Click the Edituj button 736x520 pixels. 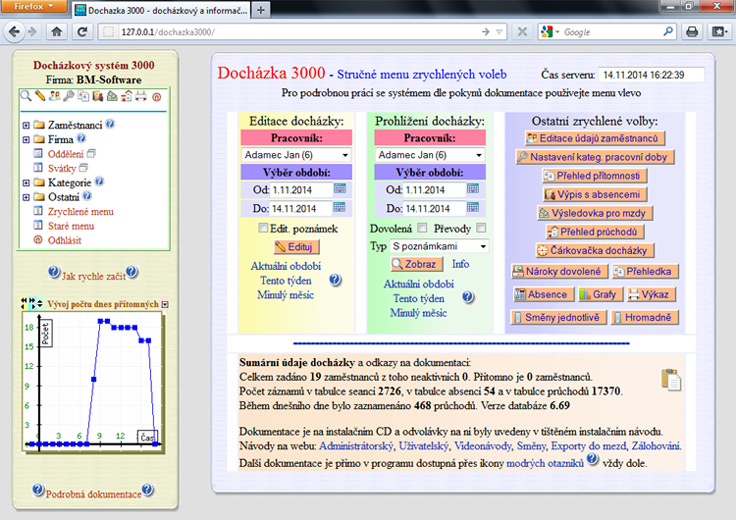[296, 246]
